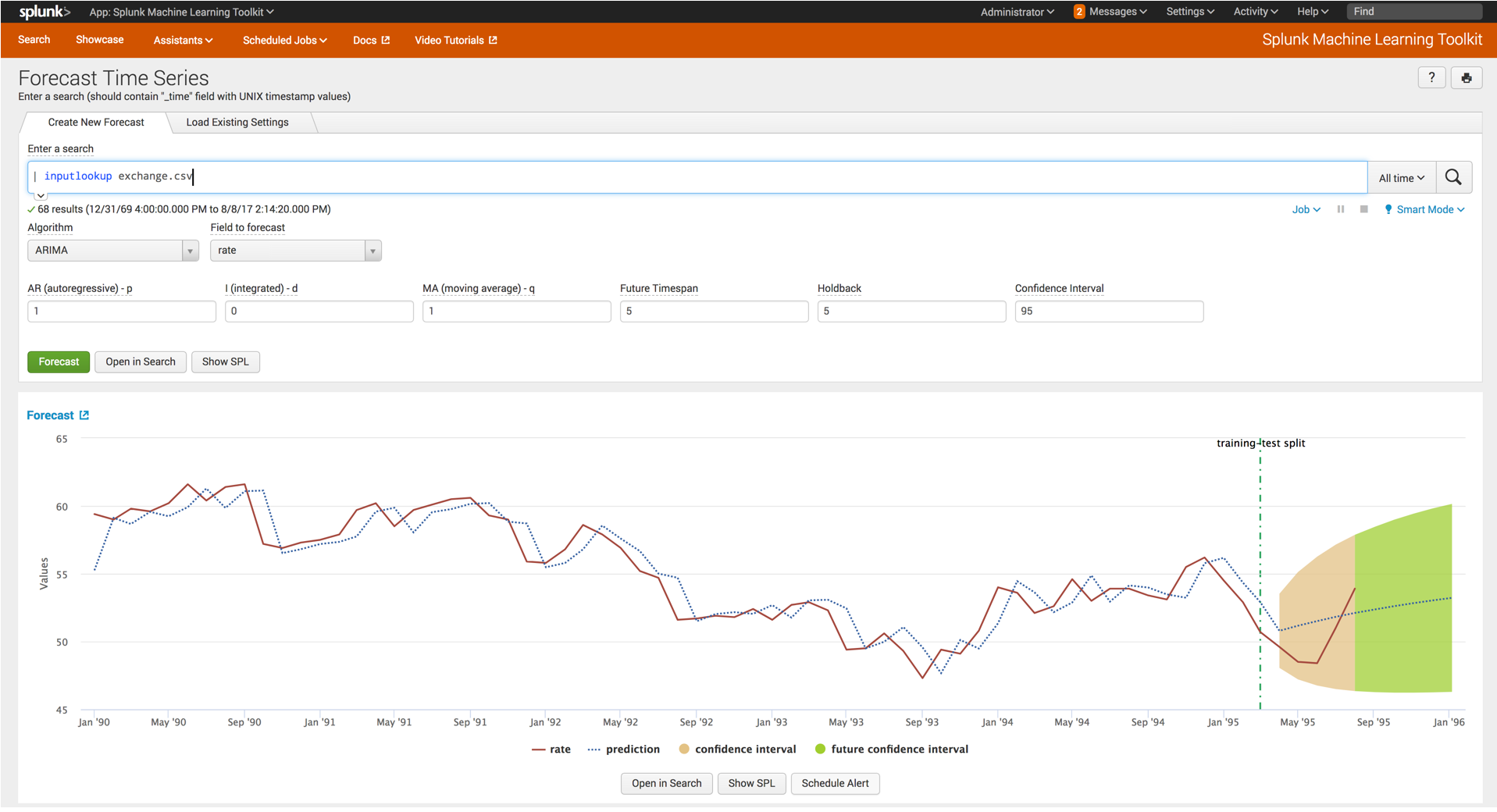Click the Messages count badge
The width and height of the screenshot is (1497, 812).
[x=1079, y=12]
